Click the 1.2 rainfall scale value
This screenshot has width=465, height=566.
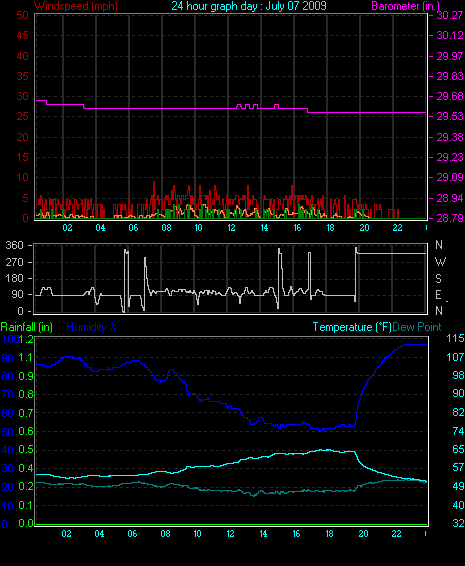click(27, 339)
